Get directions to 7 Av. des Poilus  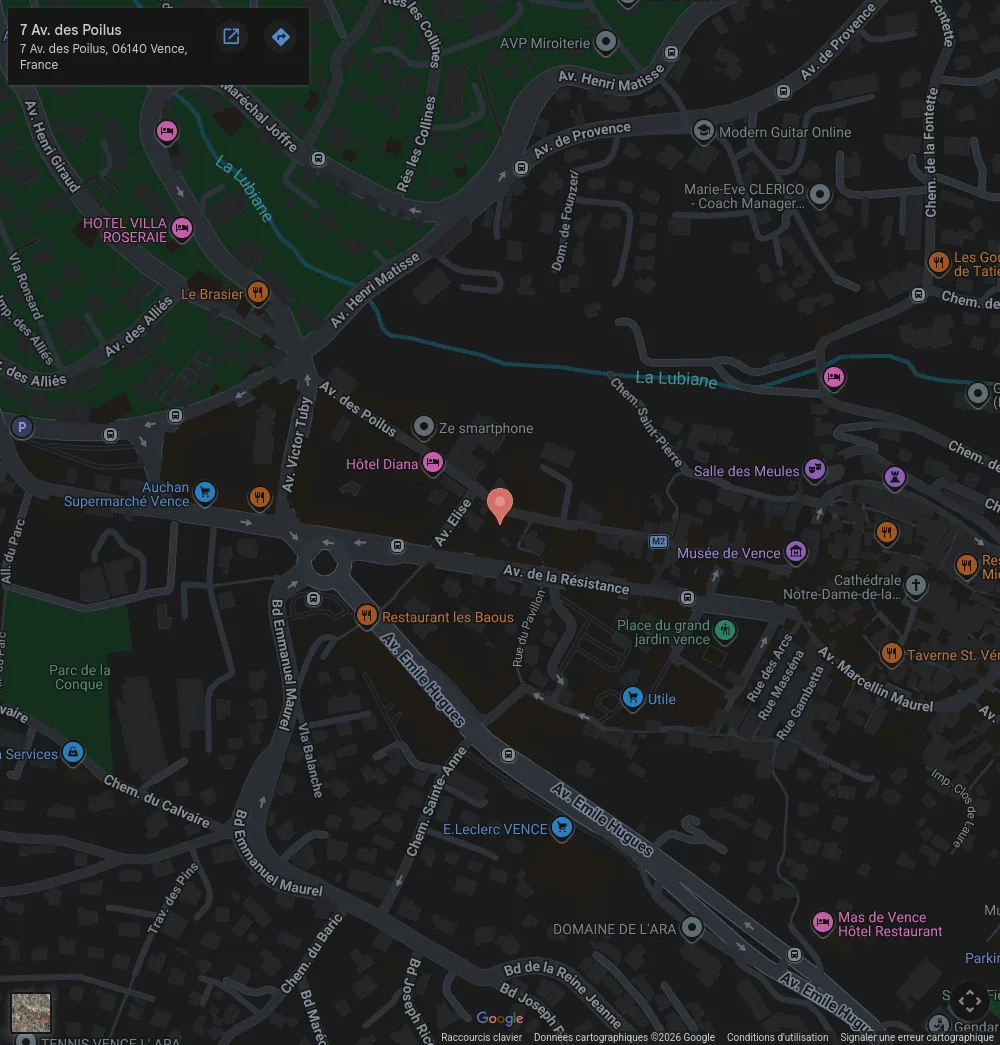pyautogui.click(x=281, y=37)
